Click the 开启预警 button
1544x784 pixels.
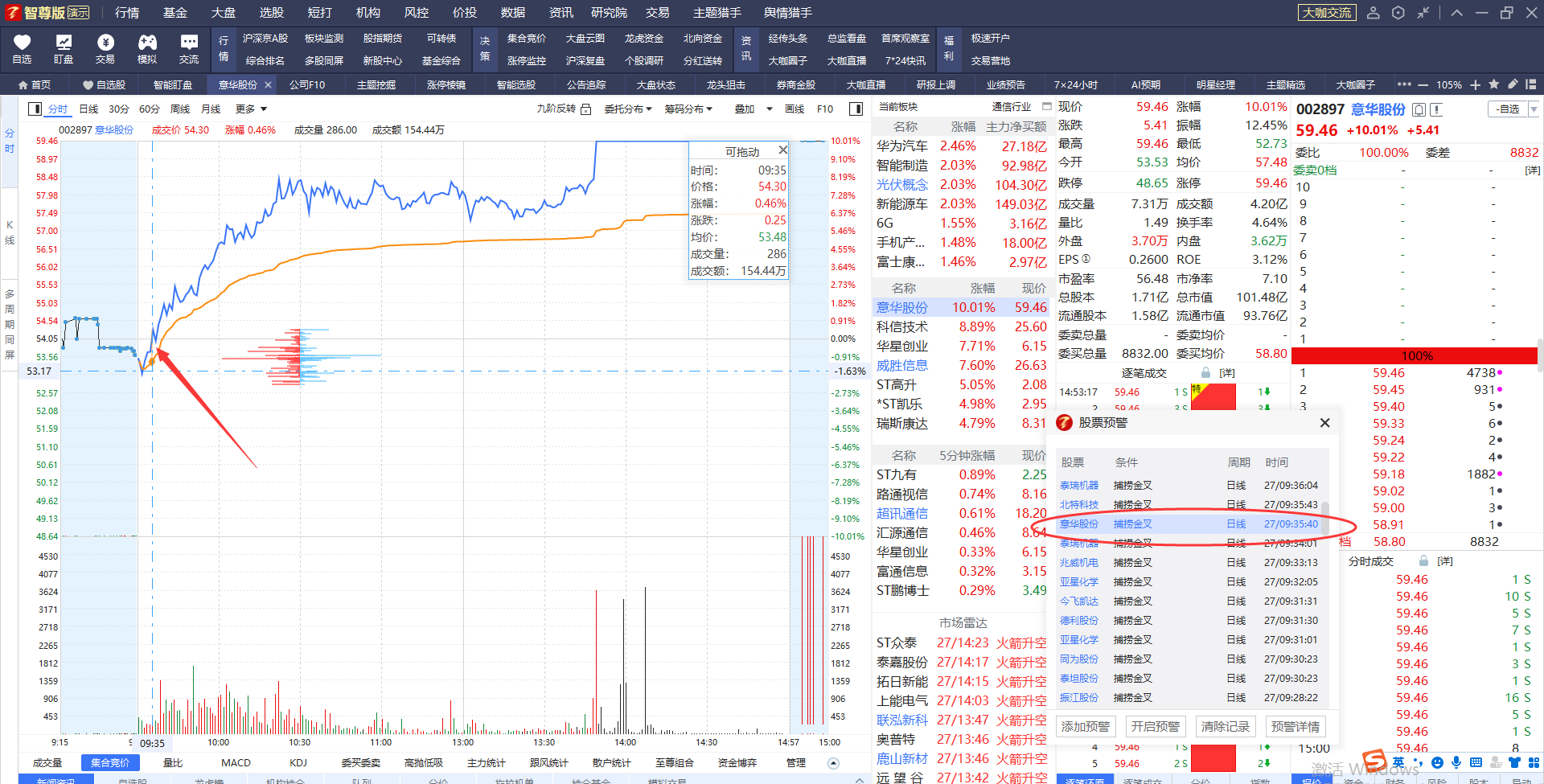point(1156,727)
